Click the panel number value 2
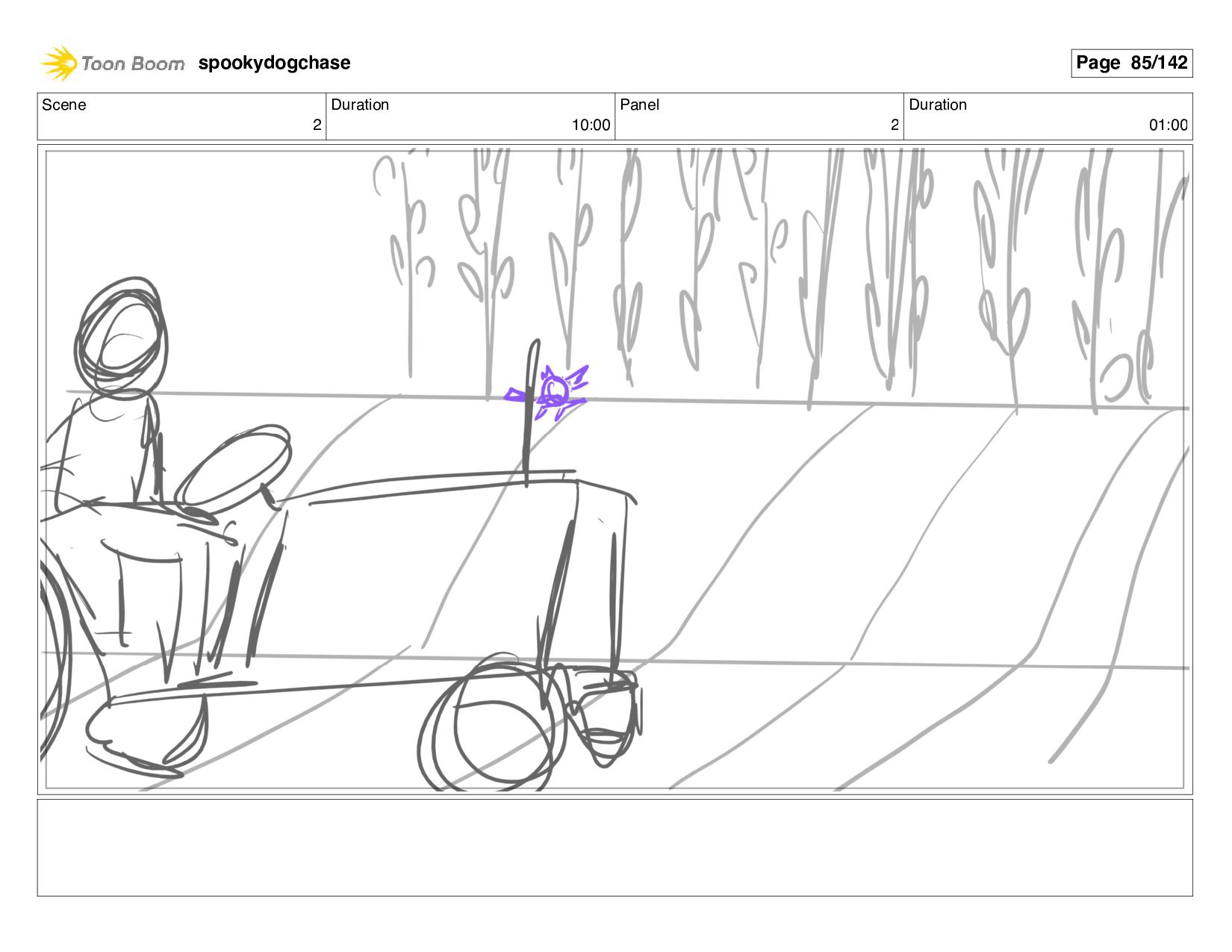Image resolution: width=1232 pixels, height=952 pixels. point(895,125)
